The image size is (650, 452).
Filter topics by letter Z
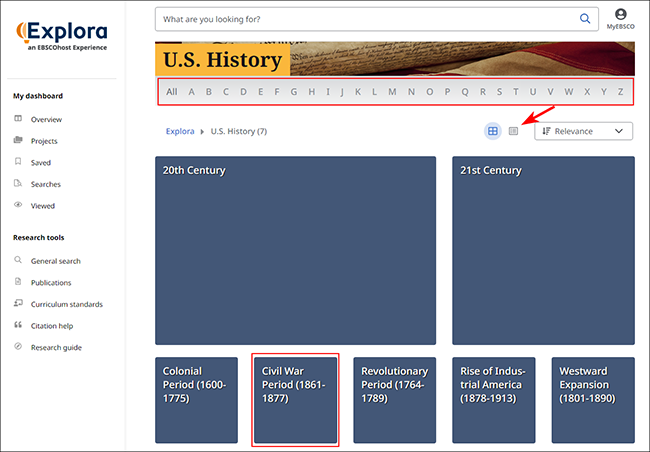coord(621,92)
